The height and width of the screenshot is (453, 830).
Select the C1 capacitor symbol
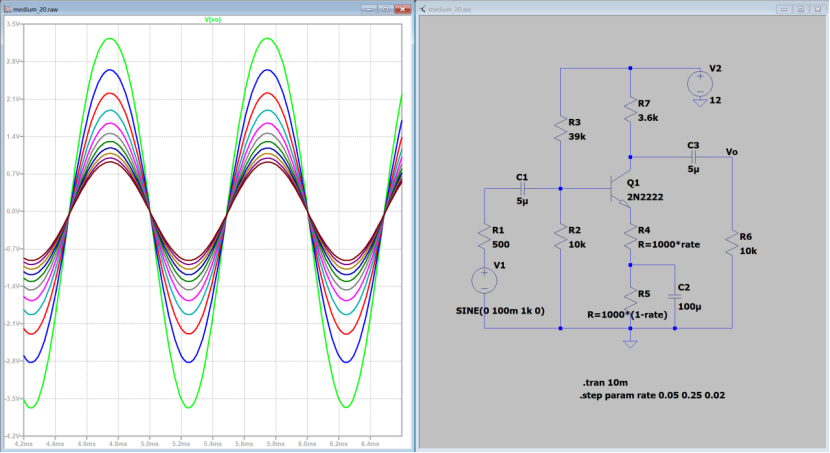pos(522,189)
